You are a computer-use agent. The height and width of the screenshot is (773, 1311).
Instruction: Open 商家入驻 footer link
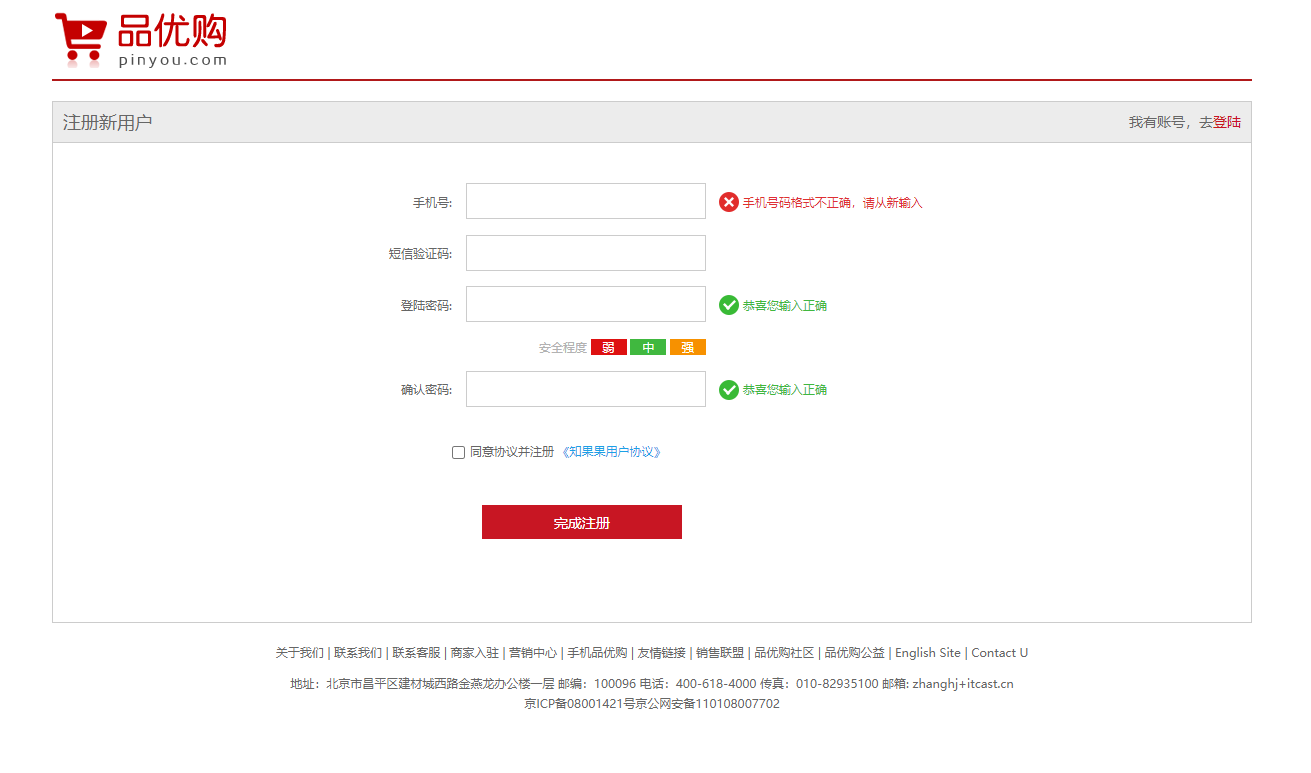[475, 653]
